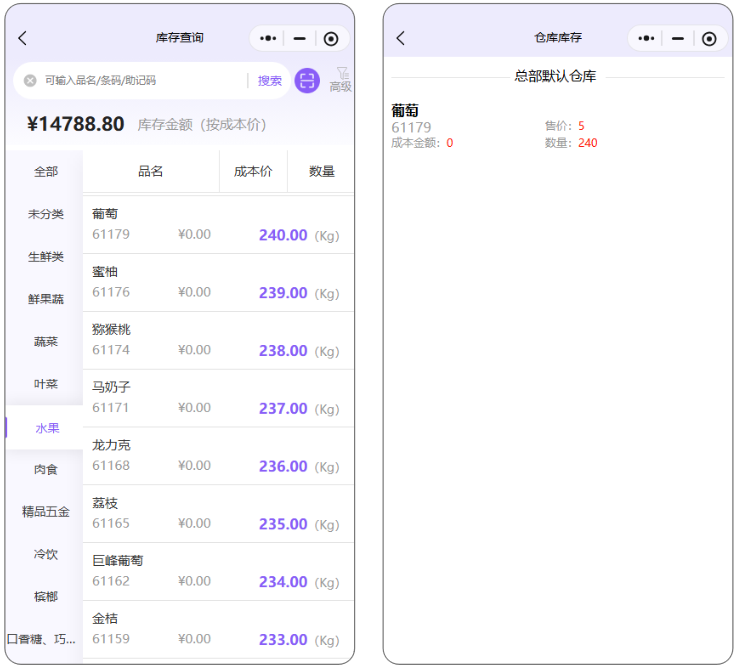Click the record circle icon in 库存查询 header
The width and height of the screenshot is (736, 670).
[x=331, y=39]
